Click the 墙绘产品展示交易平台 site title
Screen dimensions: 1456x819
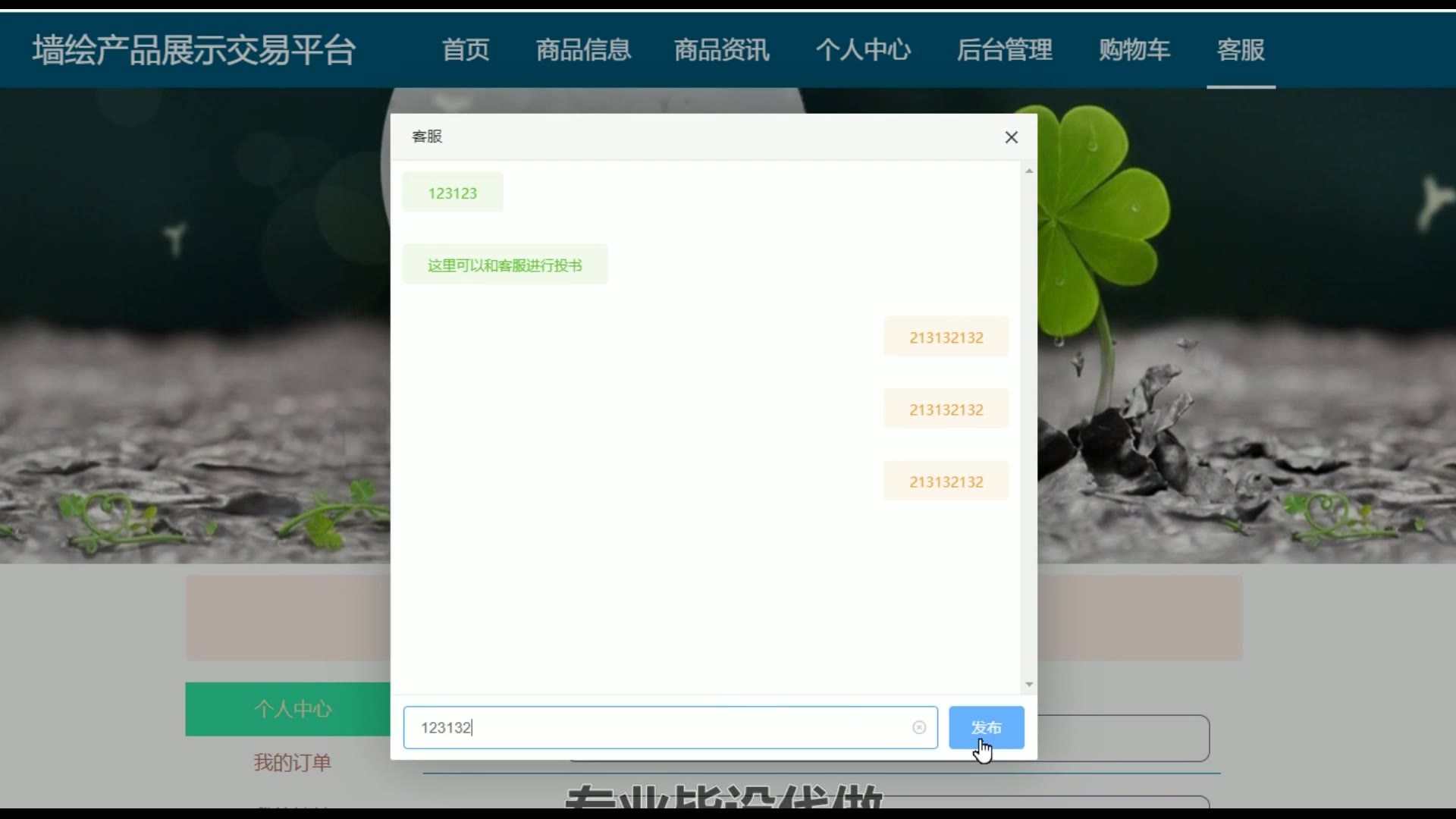pos(194,50)
